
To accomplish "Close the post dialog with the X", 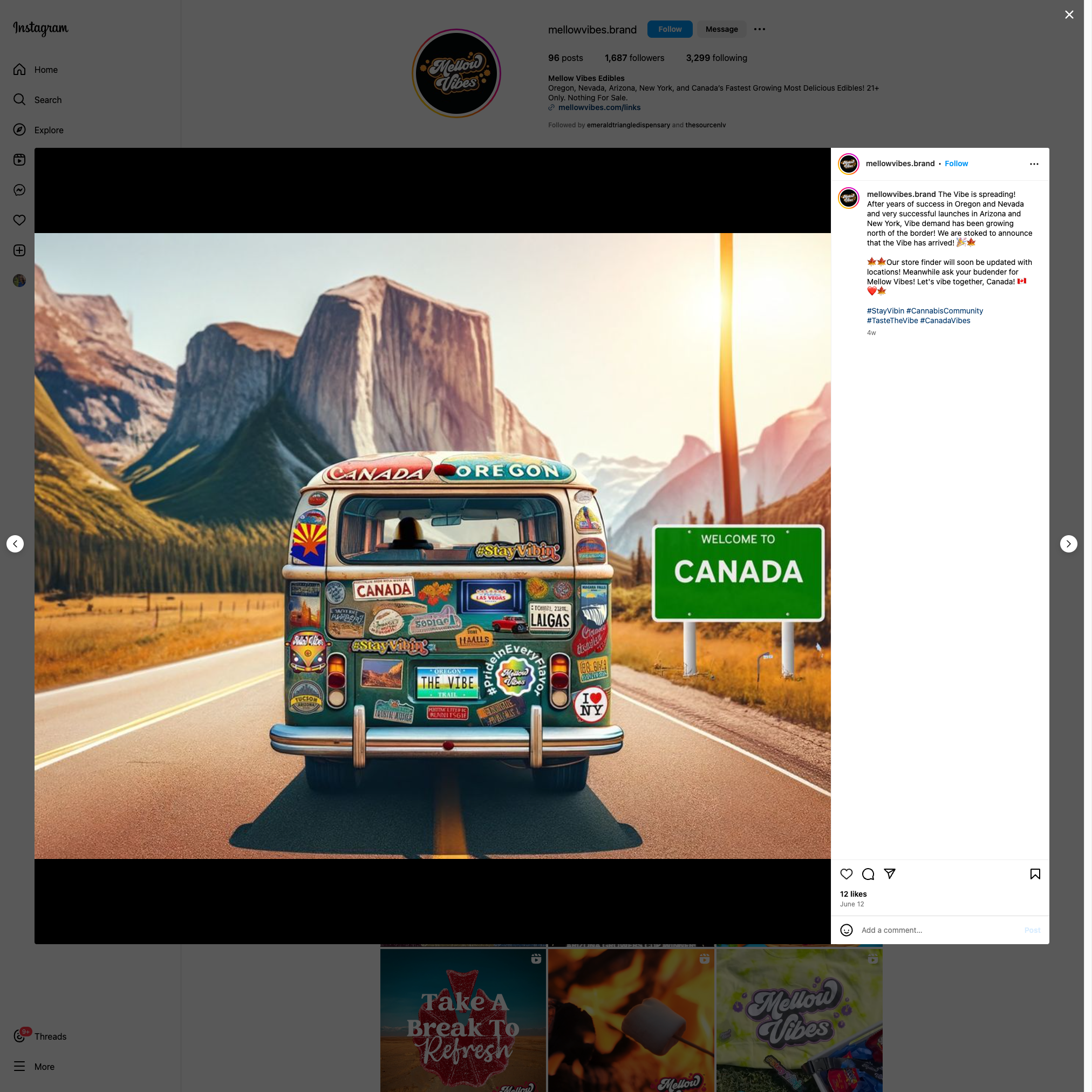I will click(1069, 15).
